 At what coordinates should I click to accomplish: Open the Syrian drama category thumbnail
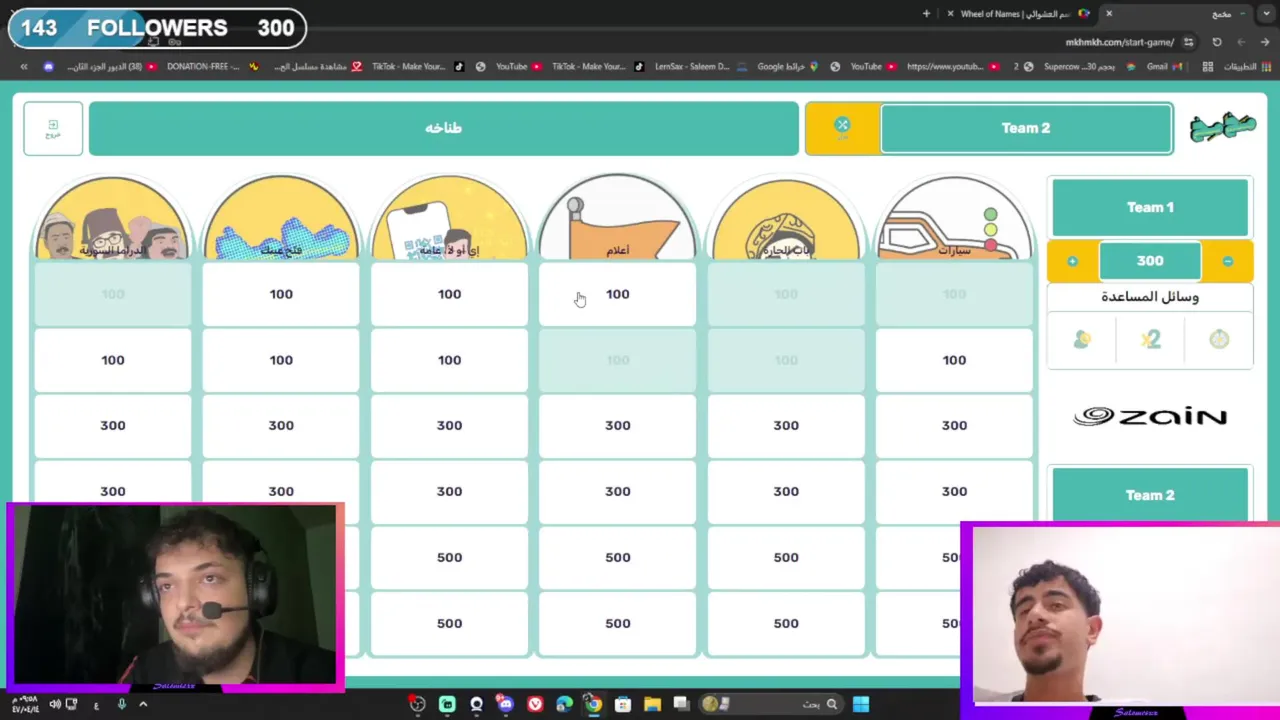tap(112, 218)
